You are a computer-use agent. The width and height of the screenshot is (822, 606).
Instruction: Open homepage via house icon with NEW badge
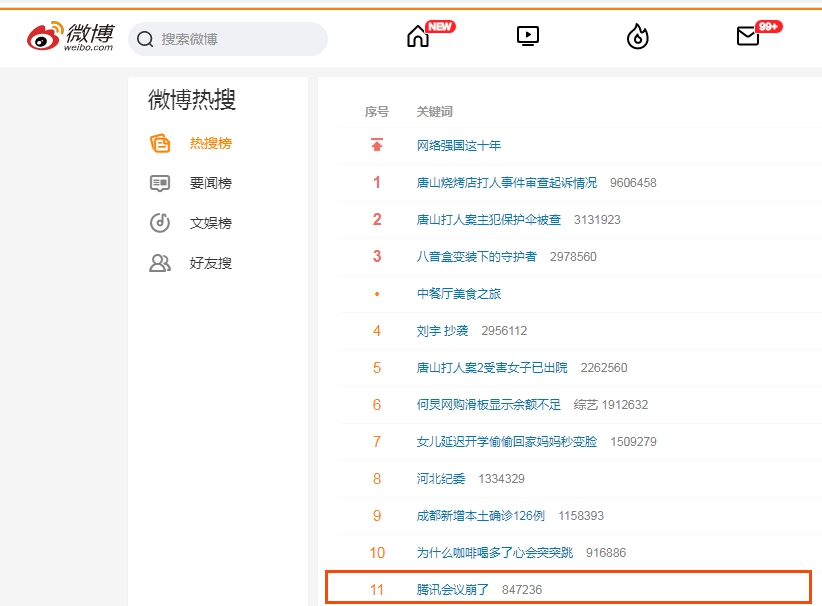tap(418, 40)
